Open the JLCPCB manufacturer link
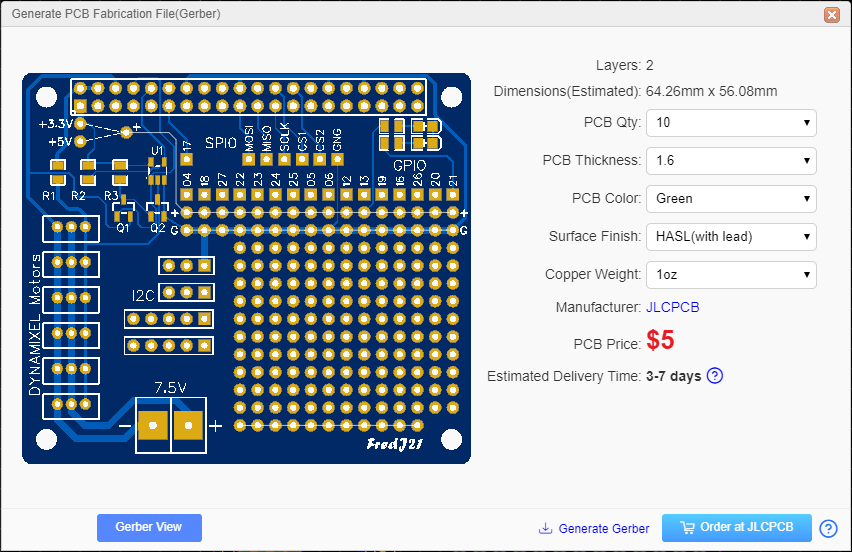The height and width of the screenshot is (552, 852). [672, 308]
